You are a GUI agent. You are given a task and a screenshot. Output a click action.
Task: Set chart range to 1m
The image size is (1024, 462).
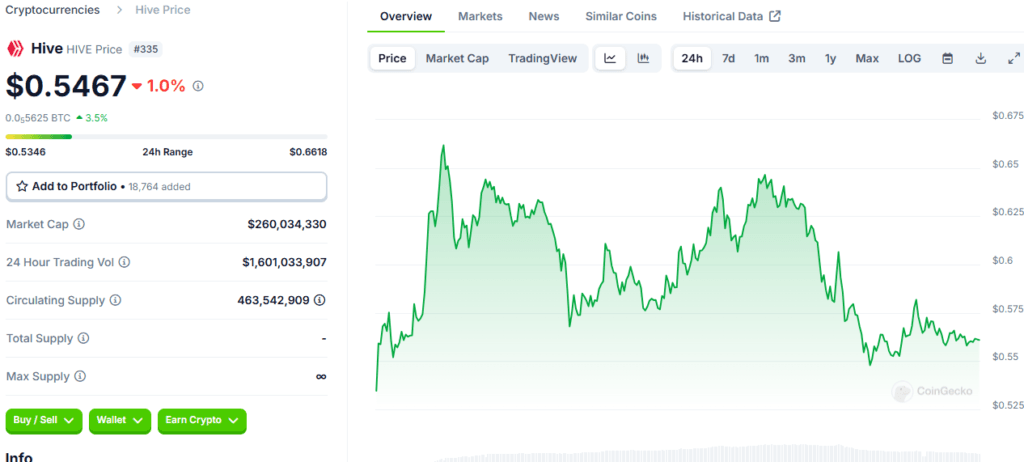pyautogui.click(x=761, y=58)
